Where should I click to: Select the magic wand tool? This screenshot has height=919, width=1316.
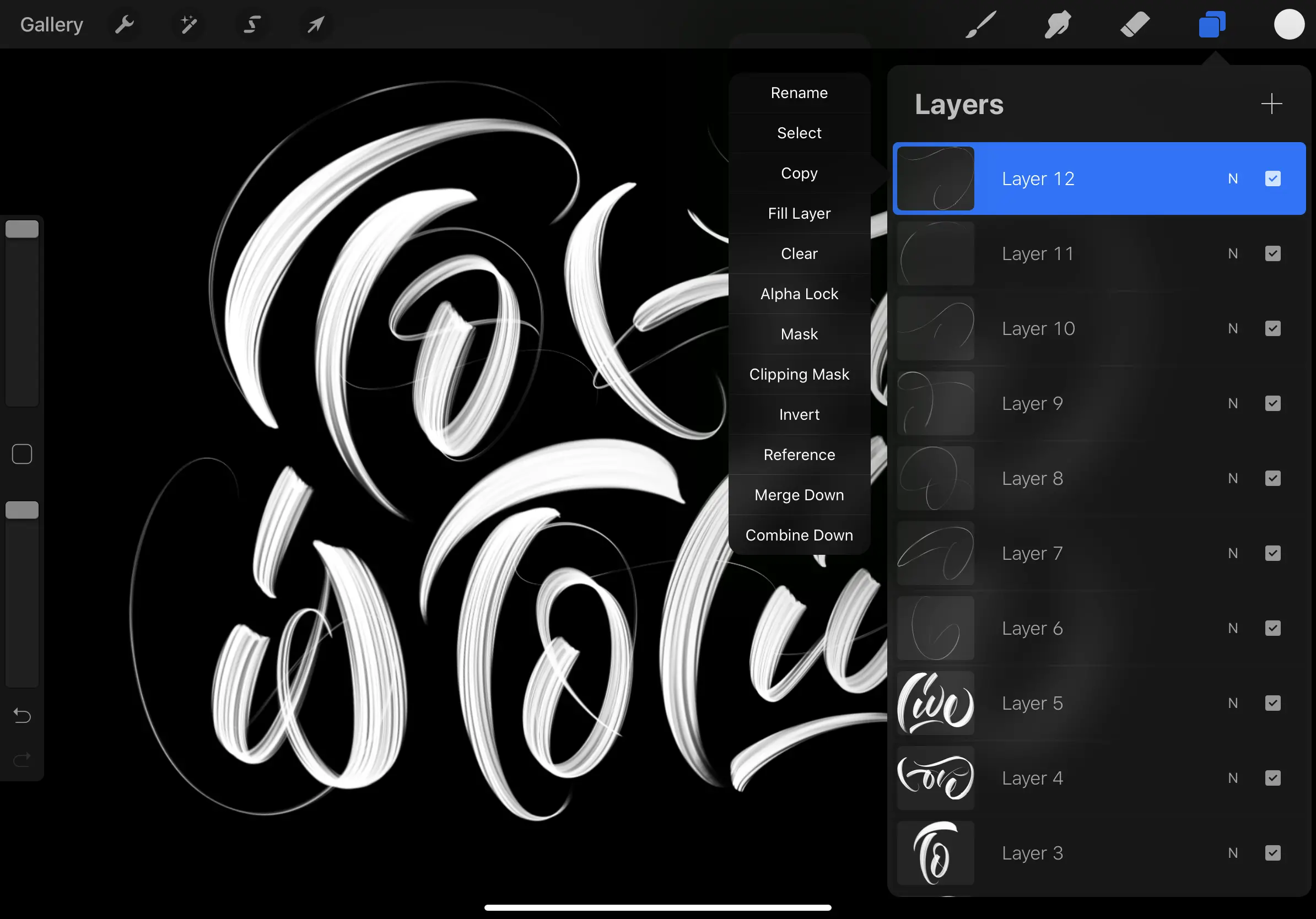click(x=189, y=24)
